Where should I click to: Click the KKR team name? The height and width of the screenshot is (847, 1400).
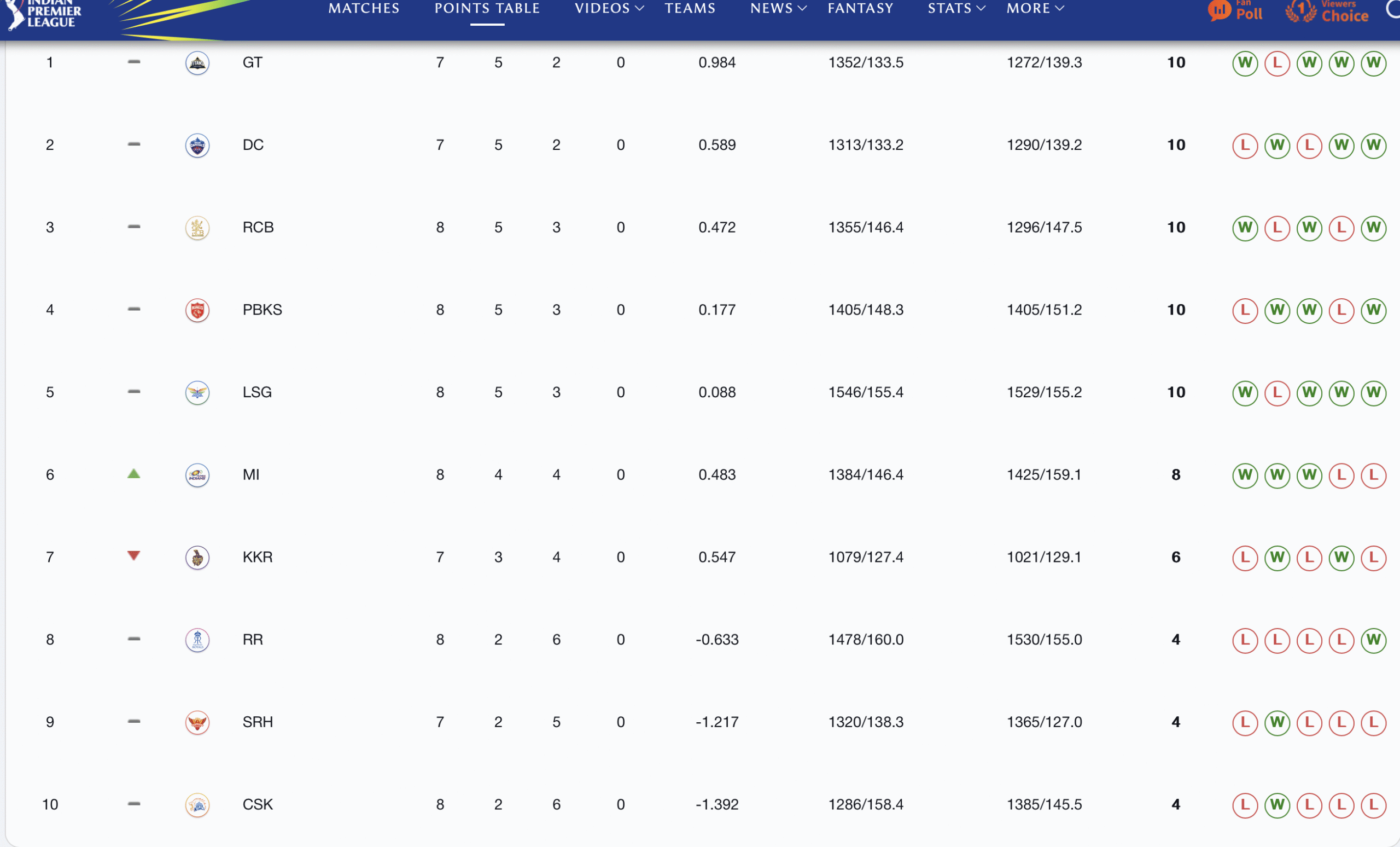click(x=258, y=557)
